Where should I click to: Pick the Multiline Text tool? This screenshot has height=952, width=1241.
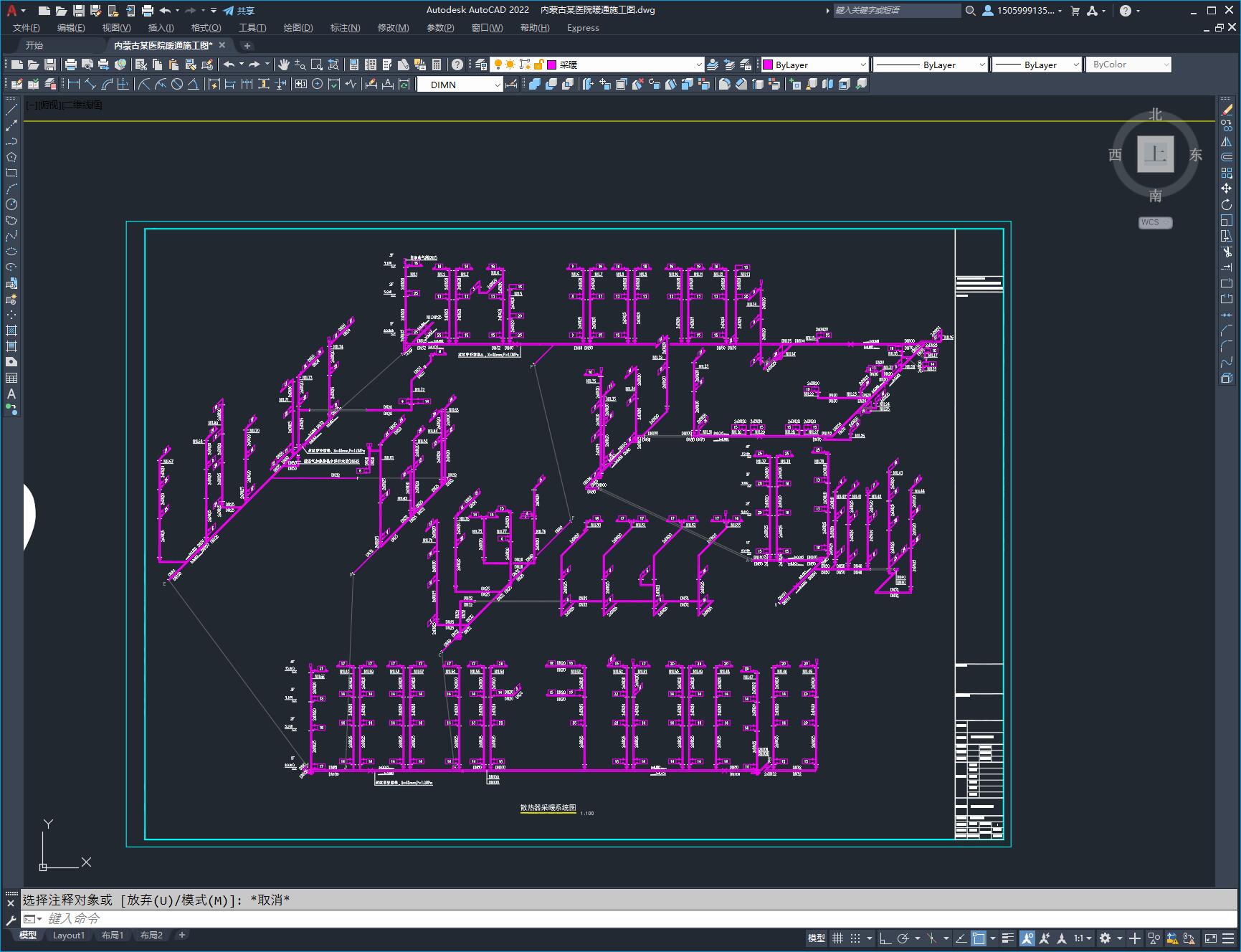[11, 394]
